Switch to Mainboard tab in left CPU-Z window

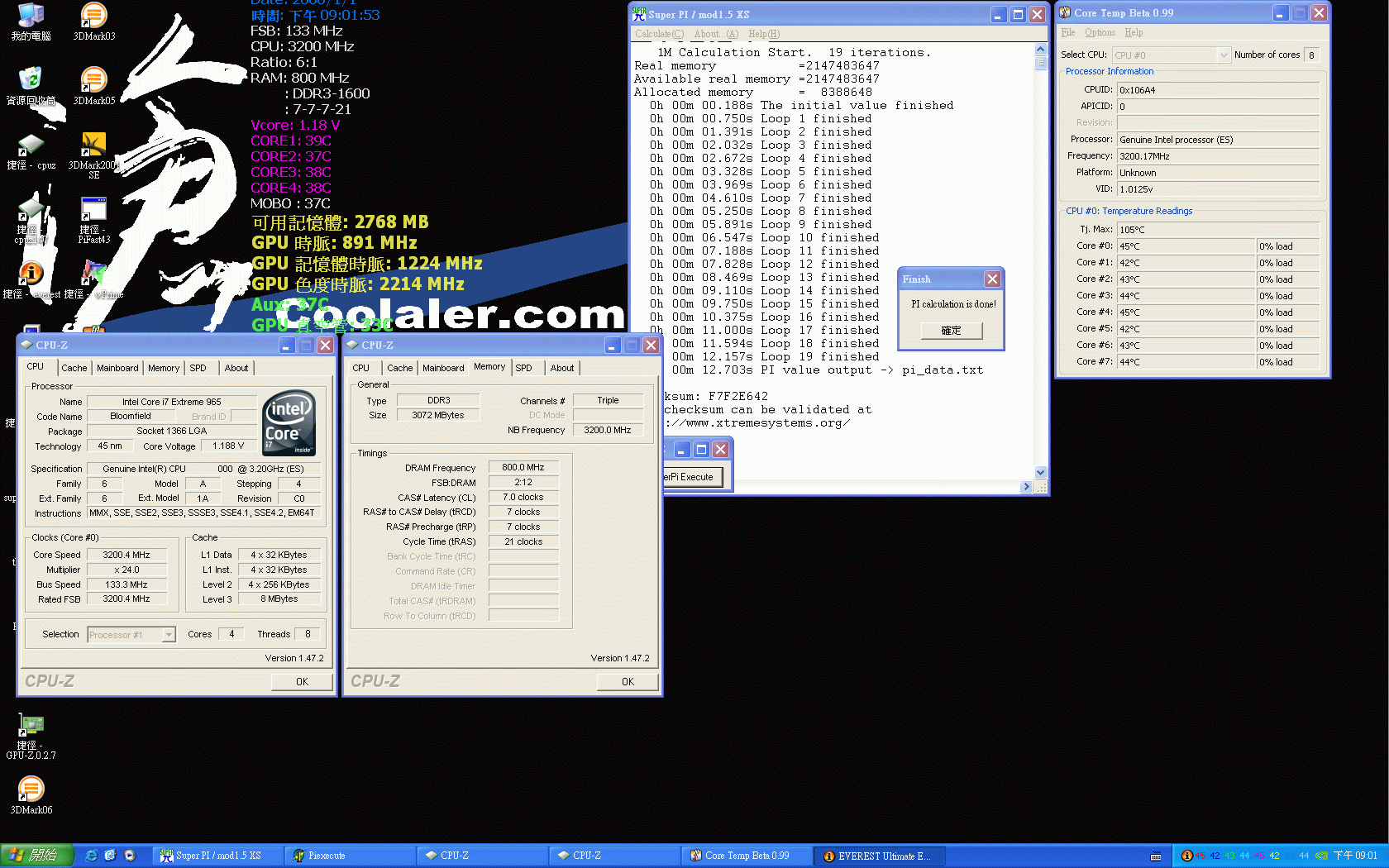117,368
